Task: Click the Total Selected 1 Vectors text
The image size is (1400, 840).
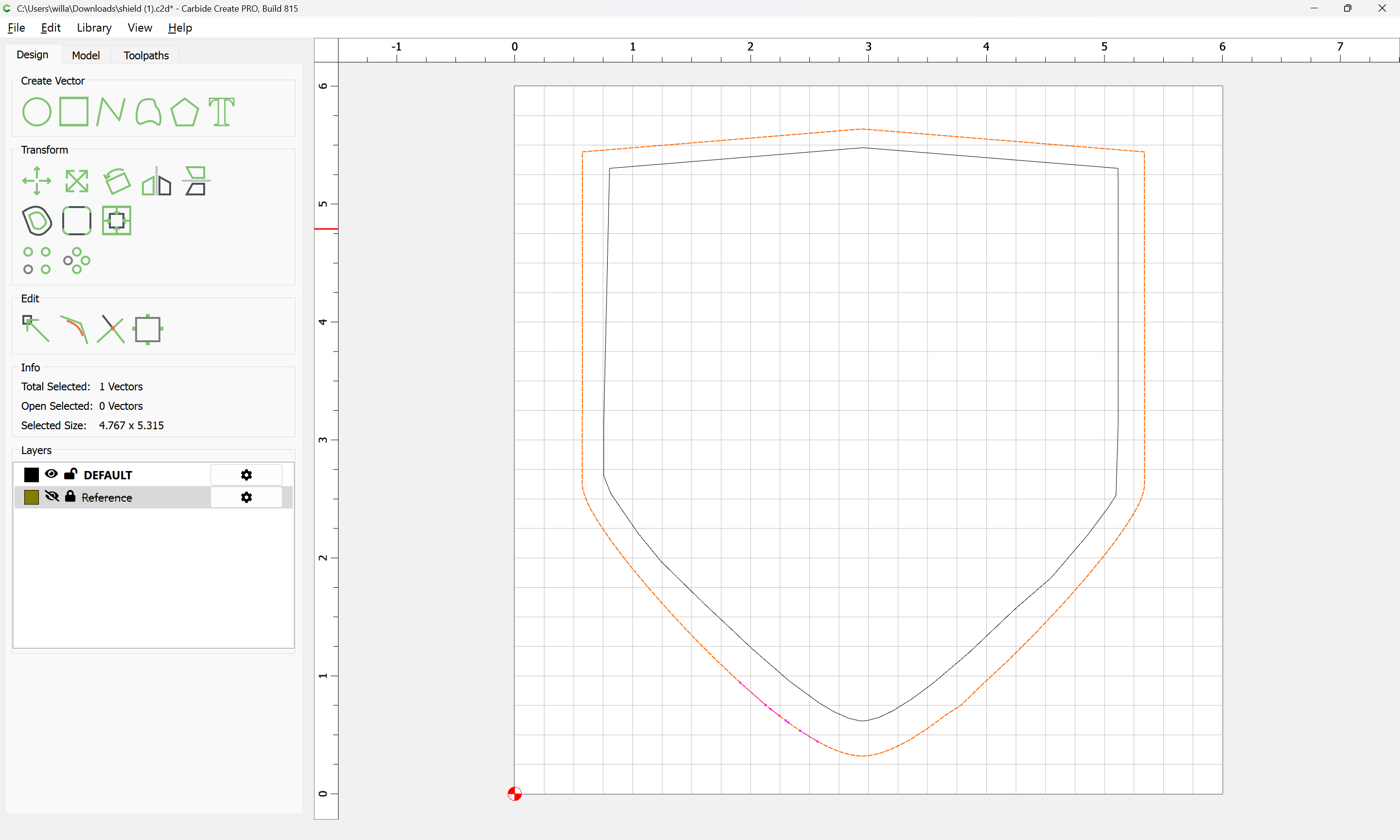Action: click(x=82, y=386)
